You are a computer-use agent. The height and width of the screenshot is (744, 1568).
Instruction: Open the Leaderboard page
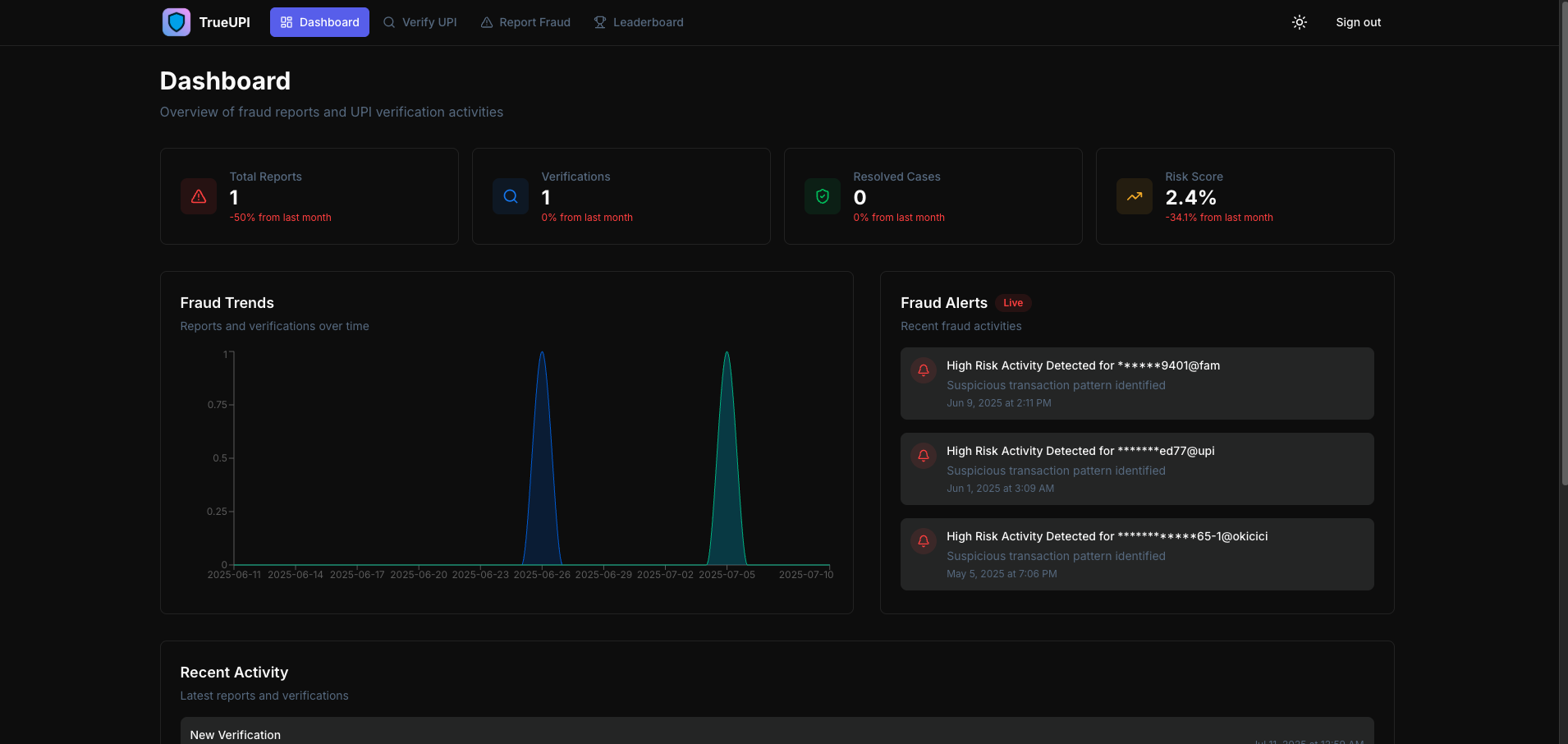point(639,22)
